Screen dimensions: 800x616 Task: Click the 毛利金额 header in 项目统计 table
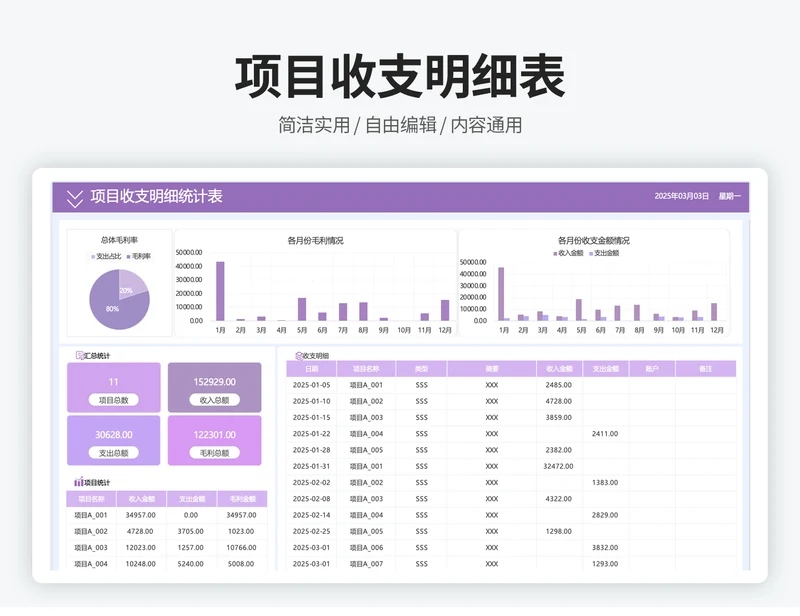pos(242,499)
